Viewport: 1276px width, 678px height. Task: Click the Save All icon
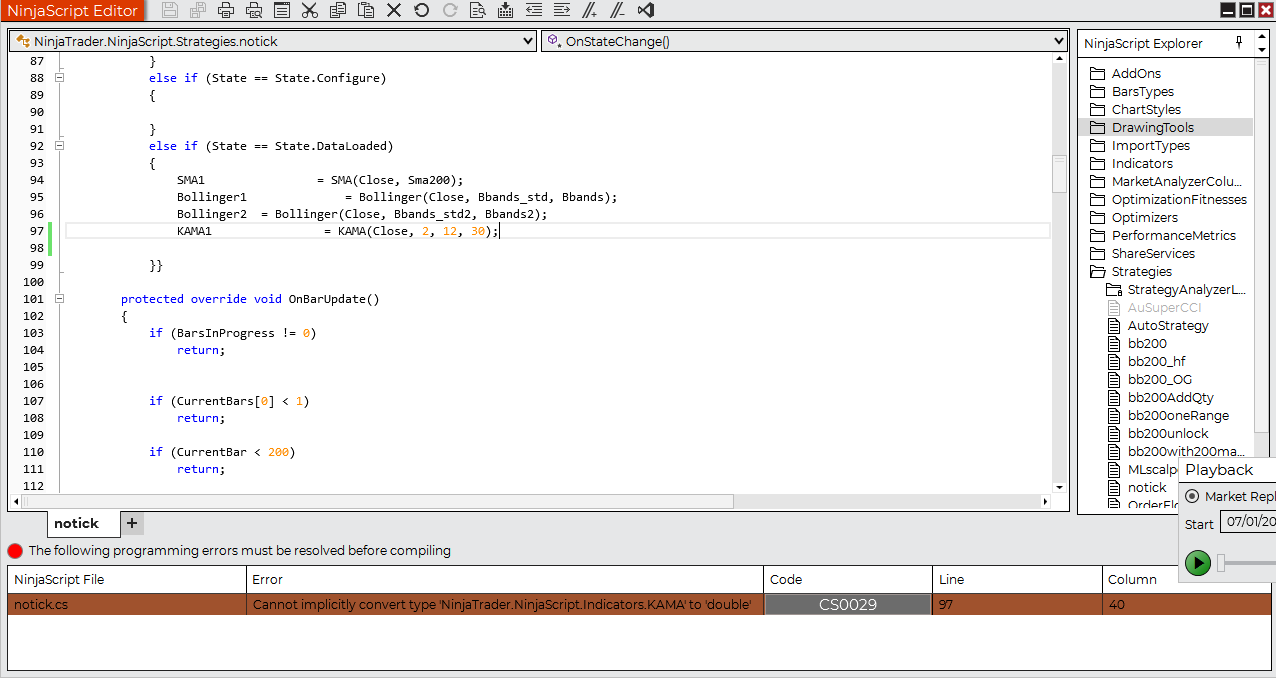click(x=198, y=10)
